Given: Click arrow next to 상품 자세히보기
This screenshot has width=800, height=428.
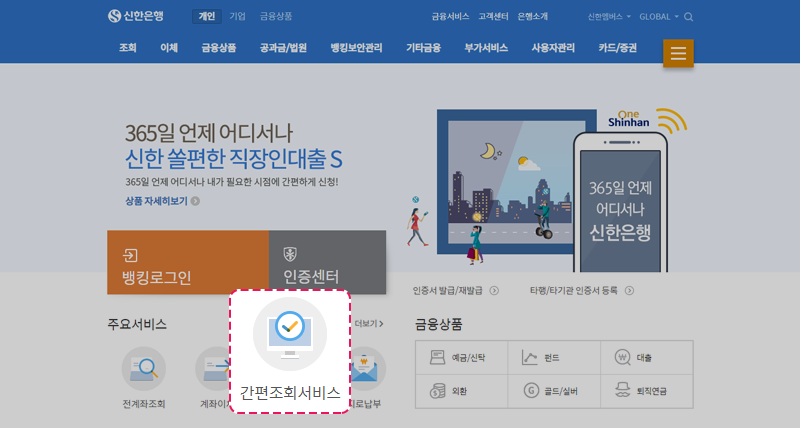Looking at the screenshot, I should (x=195, y=202).
